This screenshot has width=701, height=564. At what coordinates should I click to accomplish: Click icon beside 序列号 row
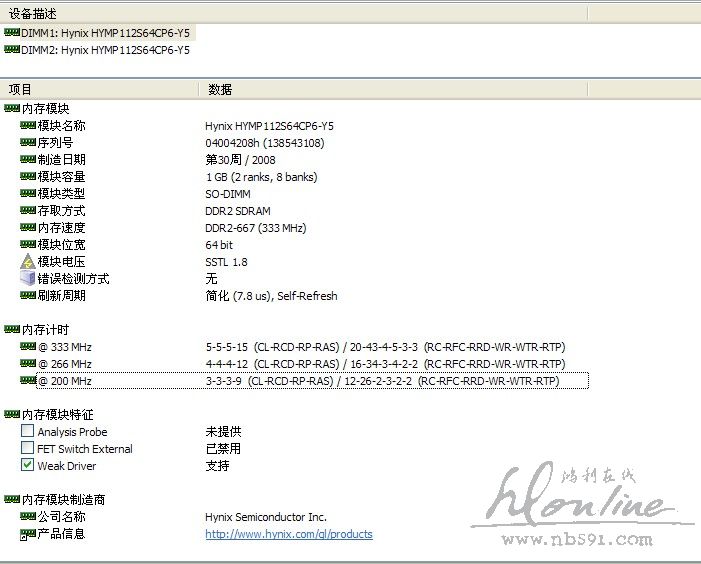click(28, 142)
